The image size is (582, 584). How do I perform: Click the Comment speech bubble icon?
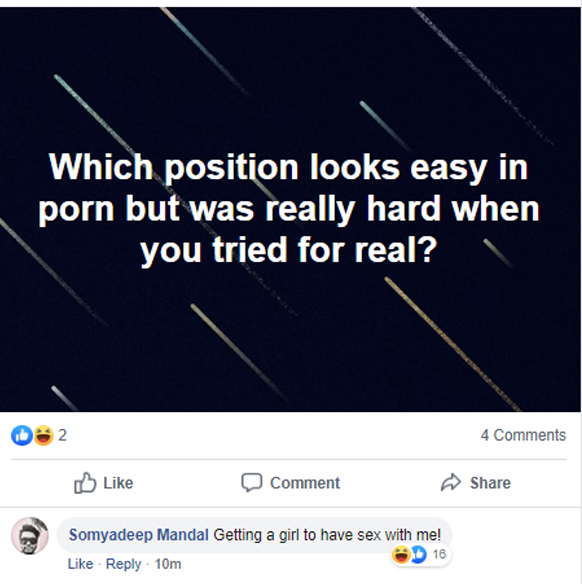(x=252, y=482)
